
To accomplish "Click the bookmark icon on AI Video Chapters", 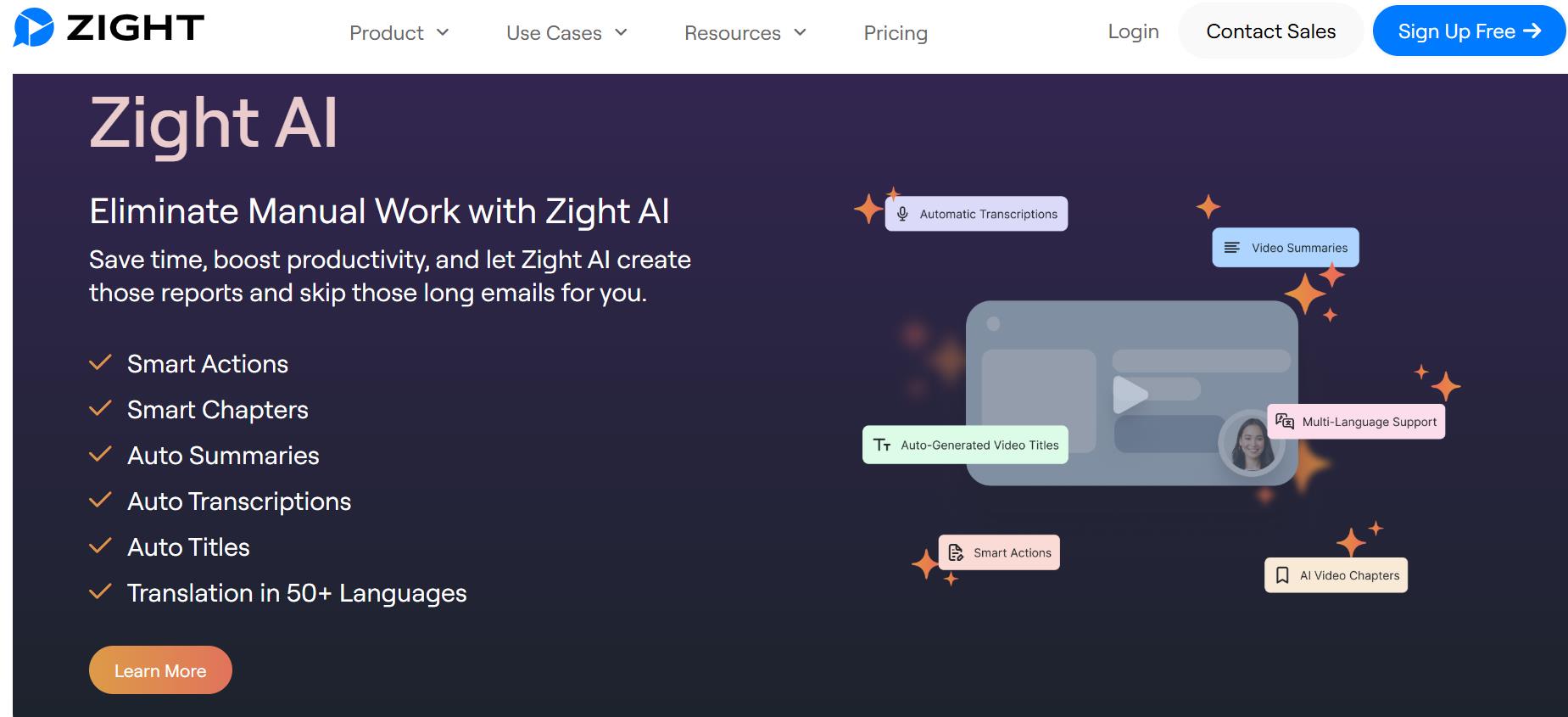I will pos(1282,575).
